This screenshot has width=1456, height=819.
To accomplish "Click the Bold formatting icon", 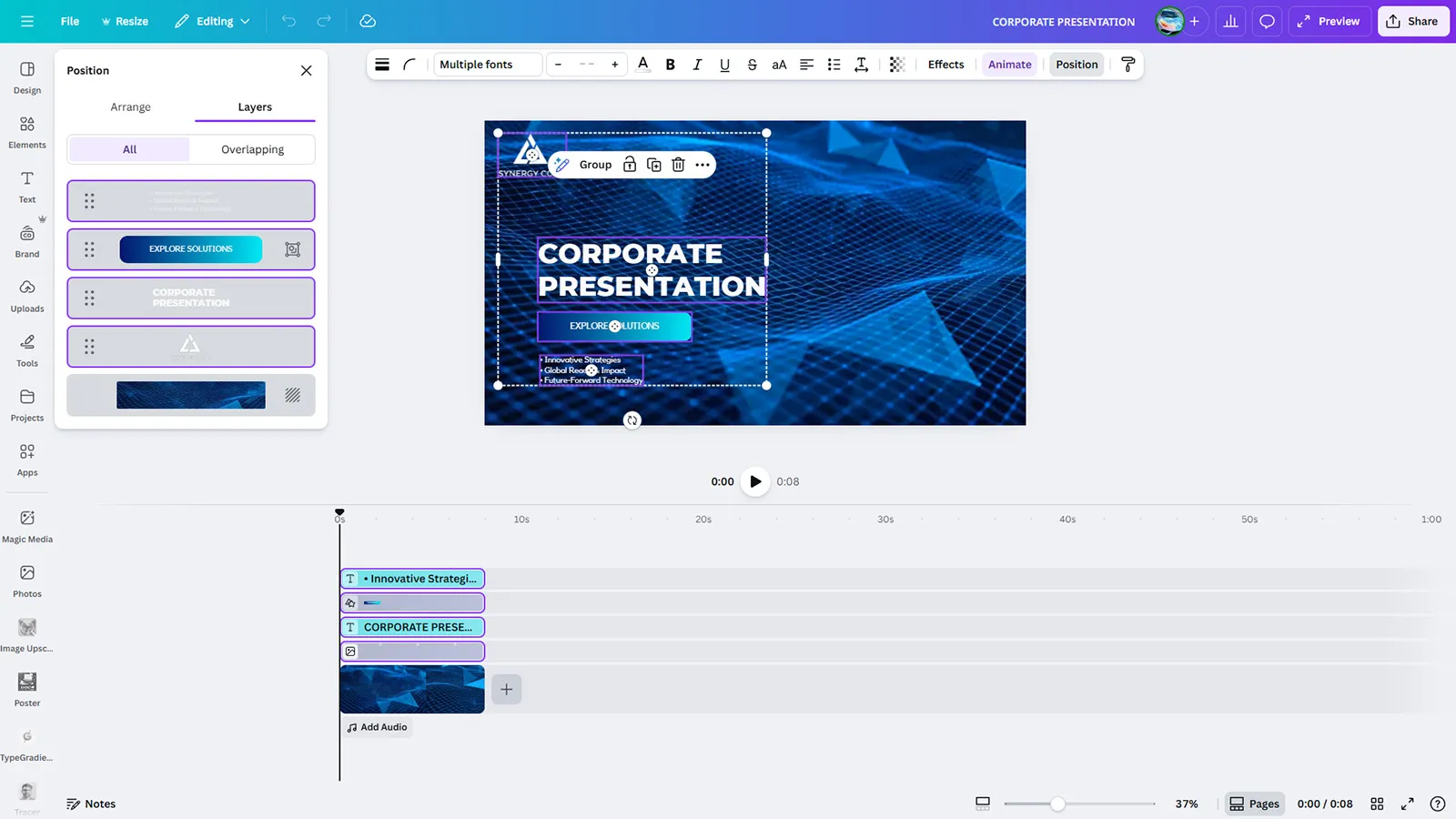I will [x=671, y=65].
